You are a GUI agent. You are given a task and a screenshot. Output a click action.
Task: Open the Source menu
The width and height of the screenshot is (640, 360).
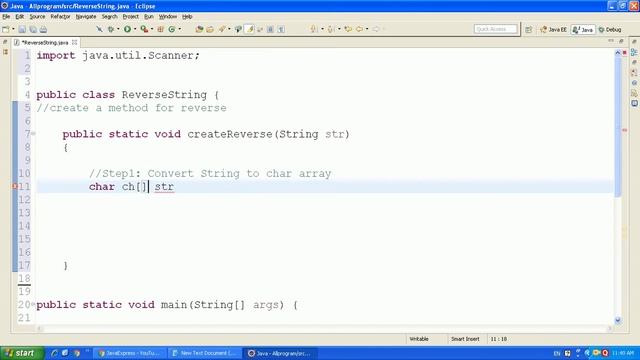click(x=37, y=17)
